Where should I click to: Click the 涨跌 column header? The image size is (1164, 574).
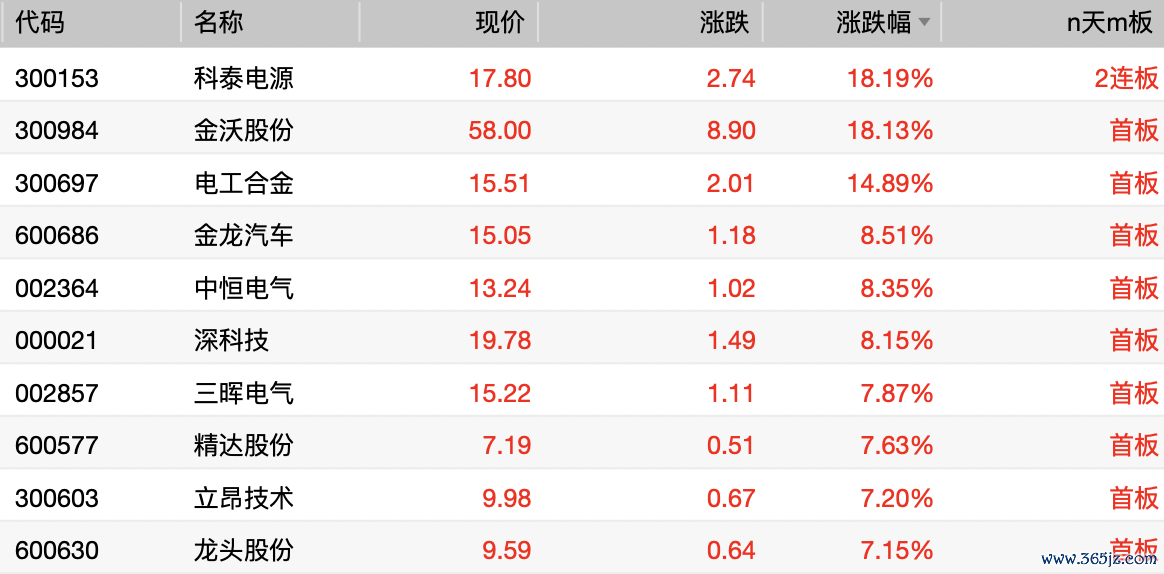[x=725, y=23]
